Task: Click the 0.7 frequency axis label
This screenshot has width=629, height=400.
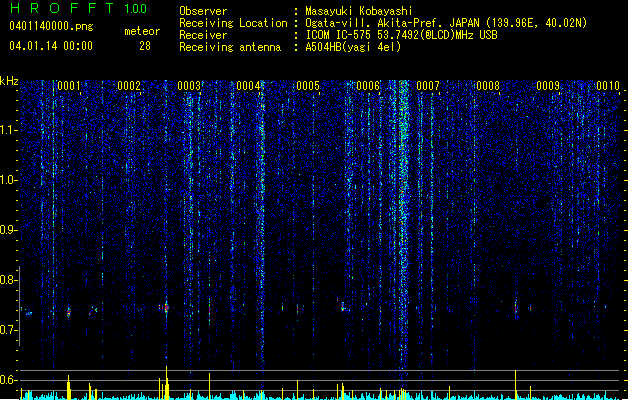Action: 8,330
